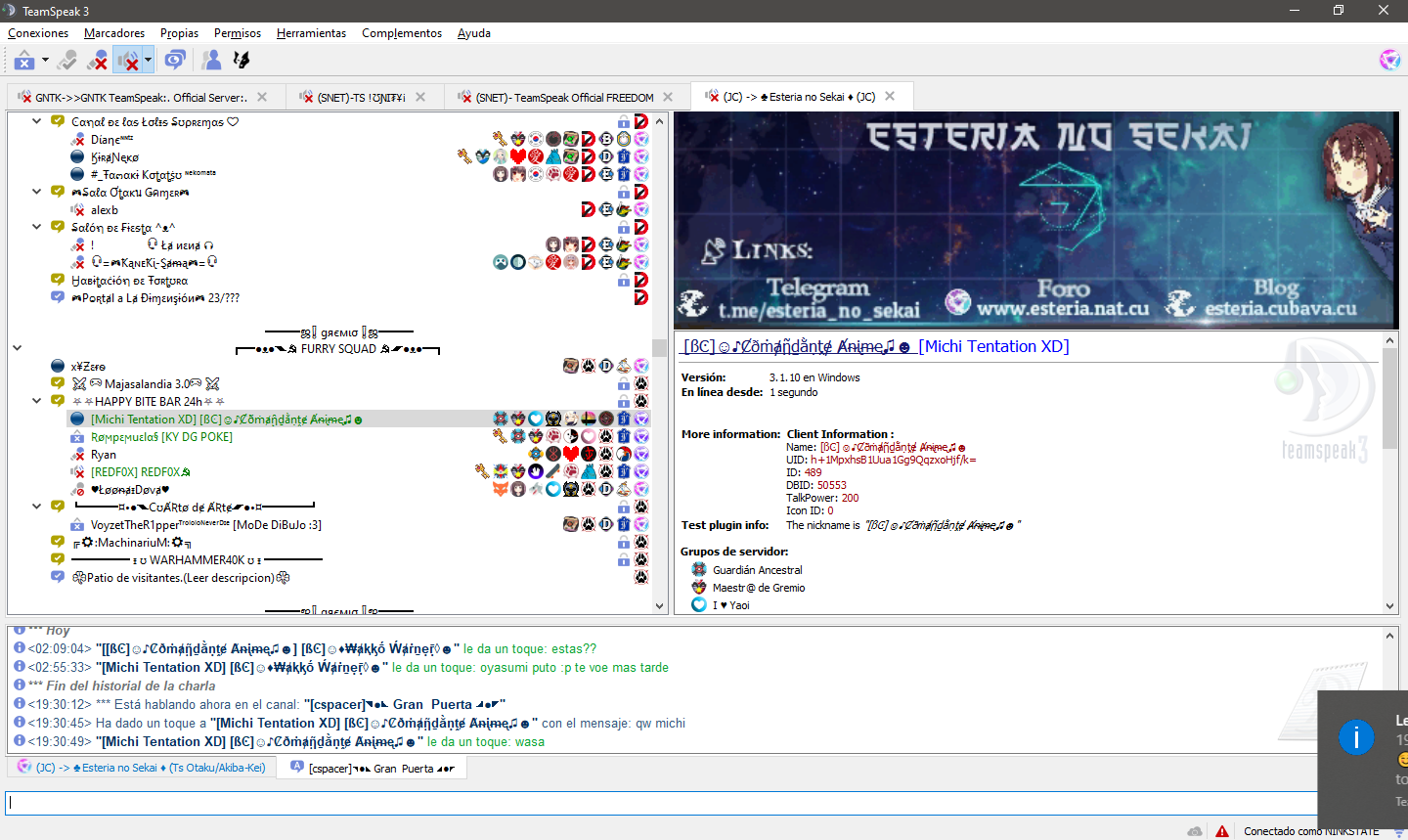Click the cloud sync icon in status bar

[x=1195, y=831]
